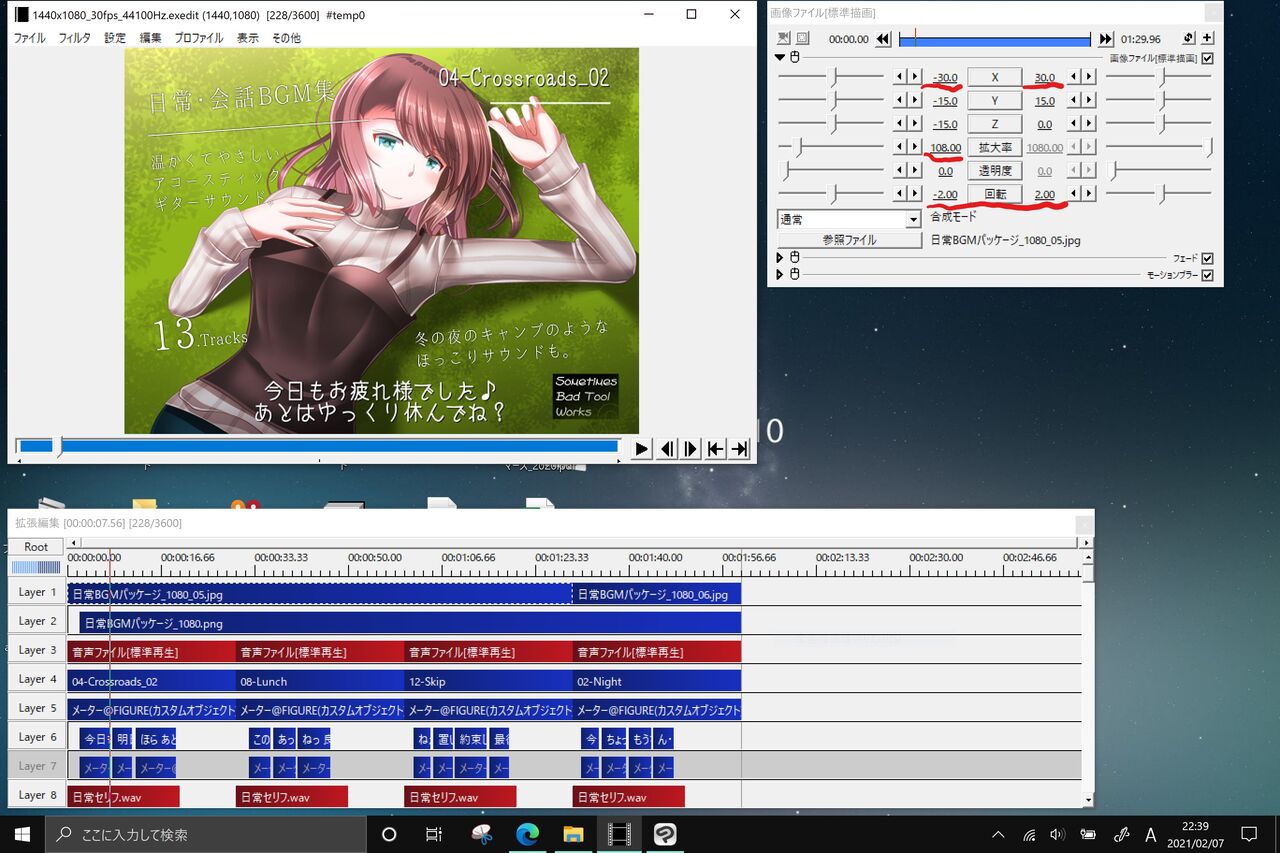Toggle Layer 2 visibility

coord(36,621)
